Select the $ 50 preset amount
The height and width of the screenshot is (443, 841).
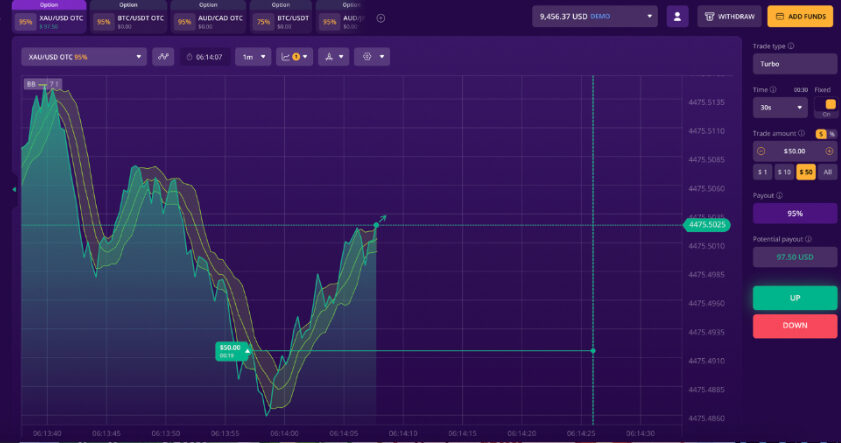[806, 172]
